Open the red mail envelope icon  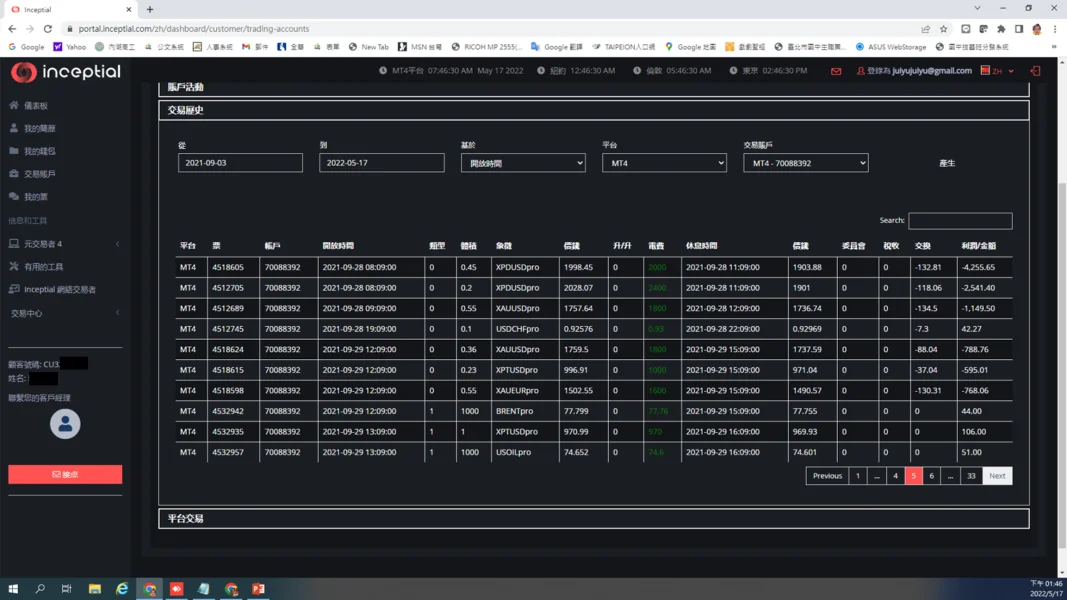tap(836, 71)
